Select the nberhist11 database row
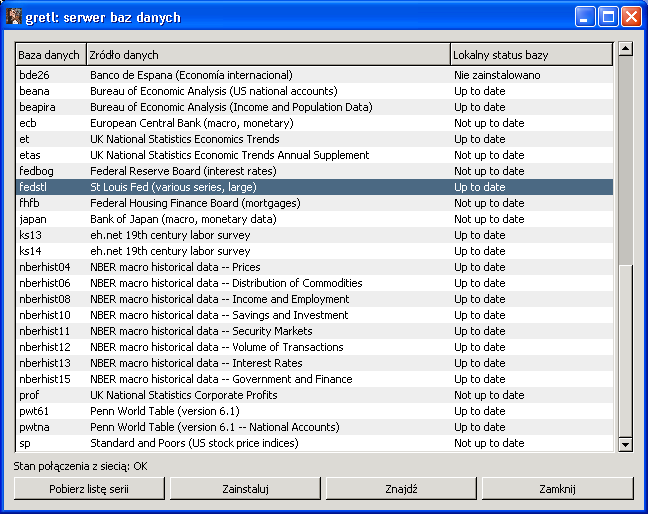The width and height of the screenshot is (648, 514). point(314,331)
